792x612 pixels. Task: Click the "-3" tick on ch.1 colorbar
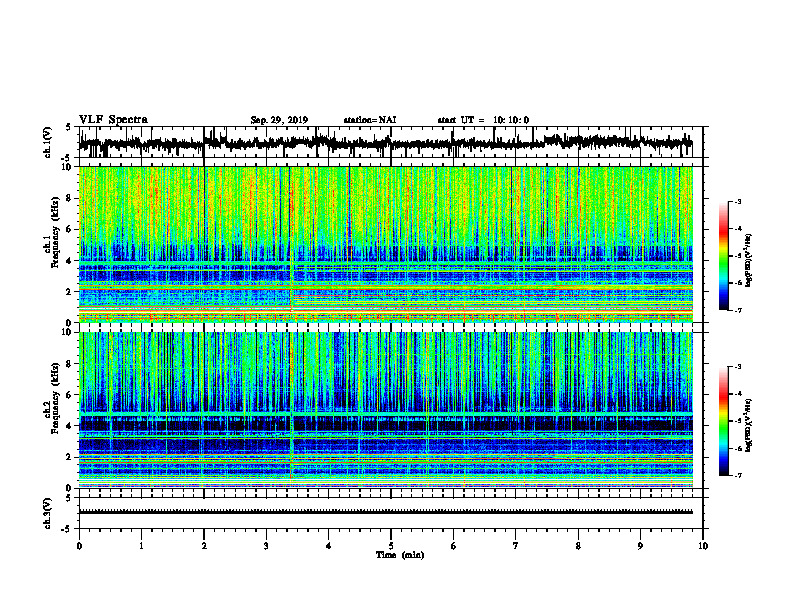[x=738, y=202]
